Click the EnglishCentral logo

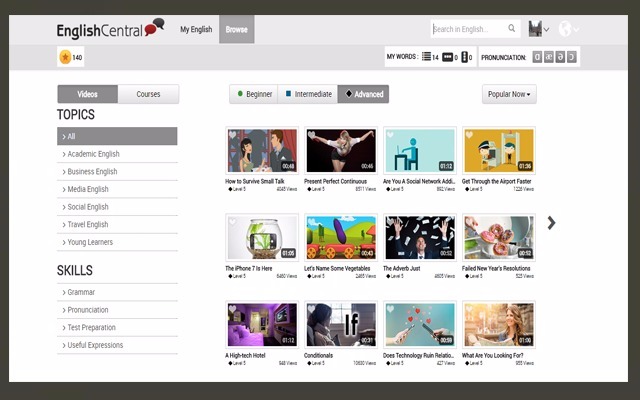pos(110,29)
